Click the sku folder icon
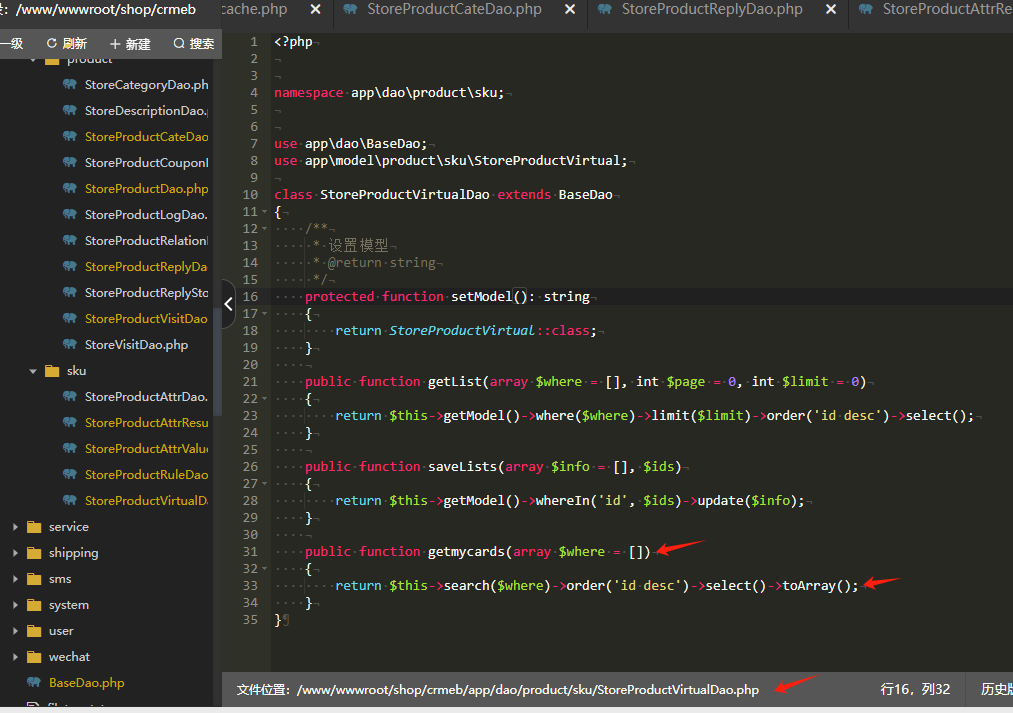1013x713 pixels. click(52, 371)
